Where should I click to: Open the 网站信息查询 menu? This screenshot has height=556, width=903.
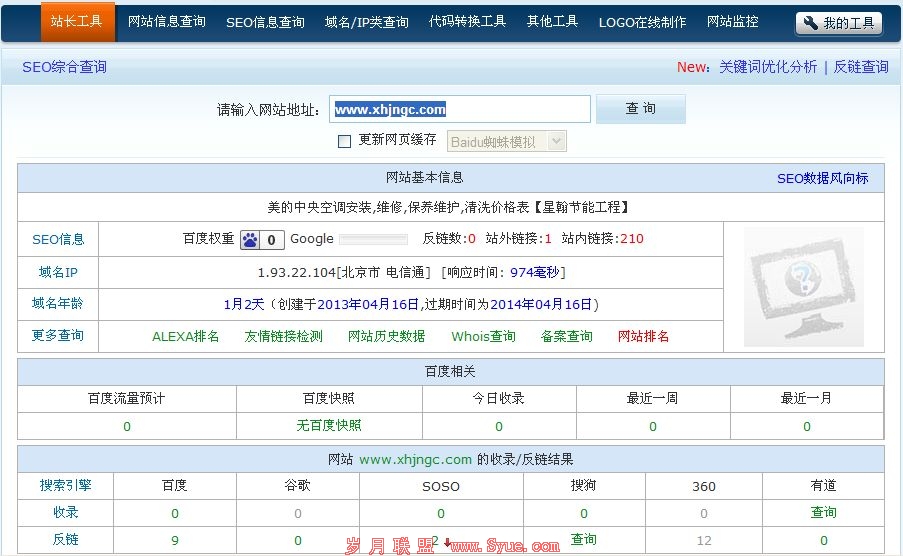pyautogui.click(x=167, y=22)
